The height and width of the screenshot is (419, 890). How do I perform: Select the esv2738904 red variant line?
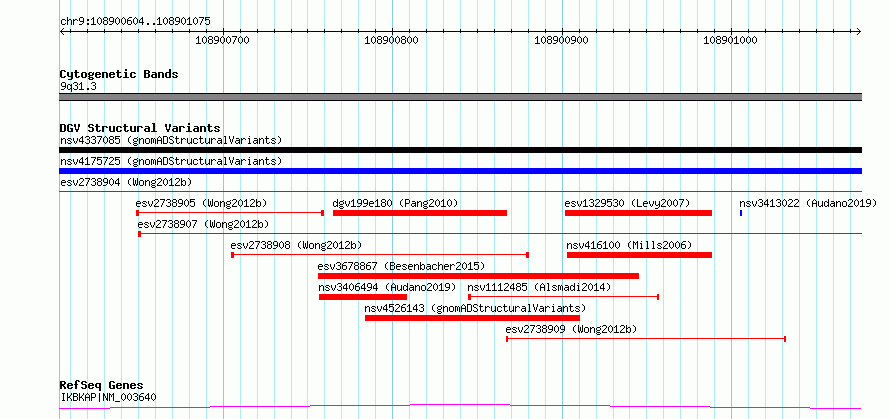(x=460, y=192)
